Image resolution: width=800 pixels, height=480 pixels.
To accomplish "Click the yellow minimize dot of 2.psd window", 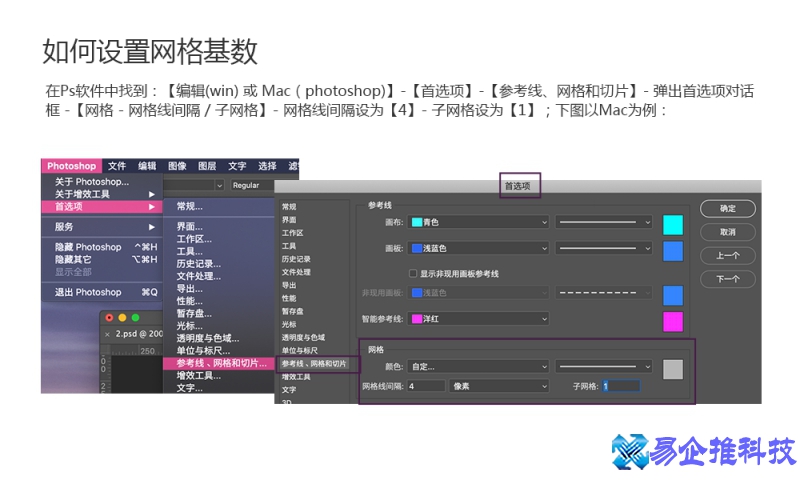I will tap(122, 318).
